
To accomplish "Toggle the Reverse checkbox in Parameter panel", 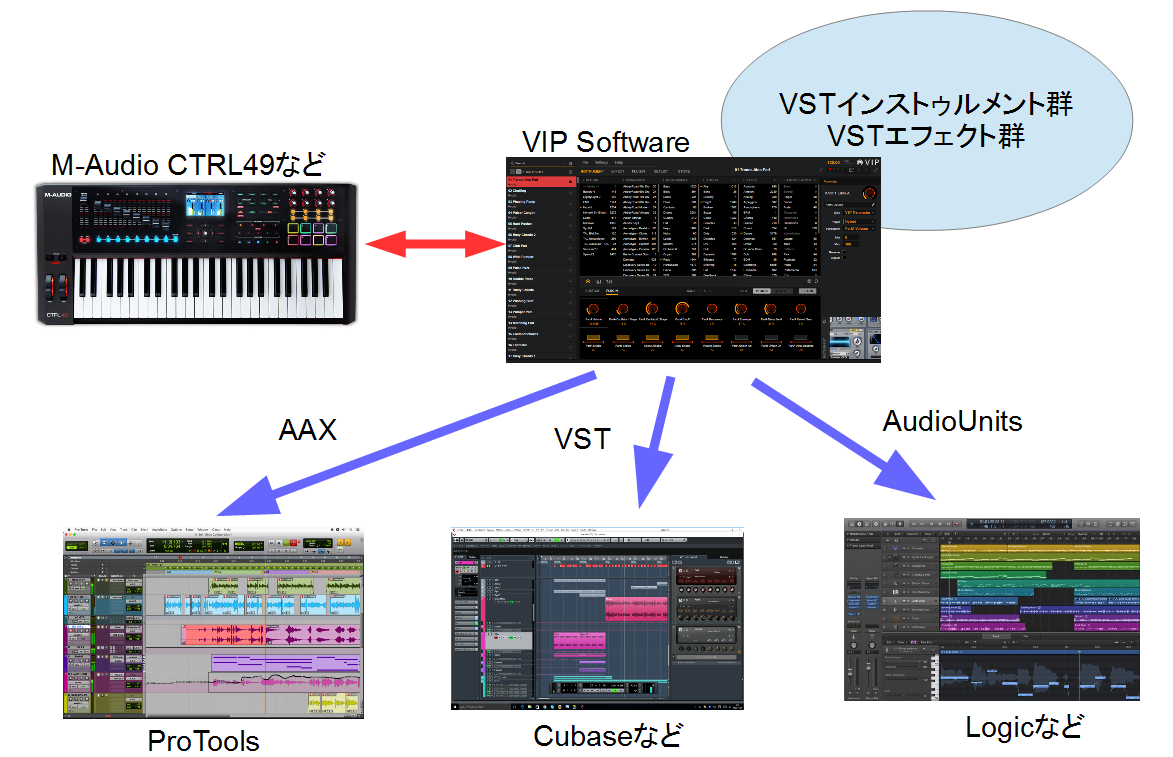I will [844, 252].
